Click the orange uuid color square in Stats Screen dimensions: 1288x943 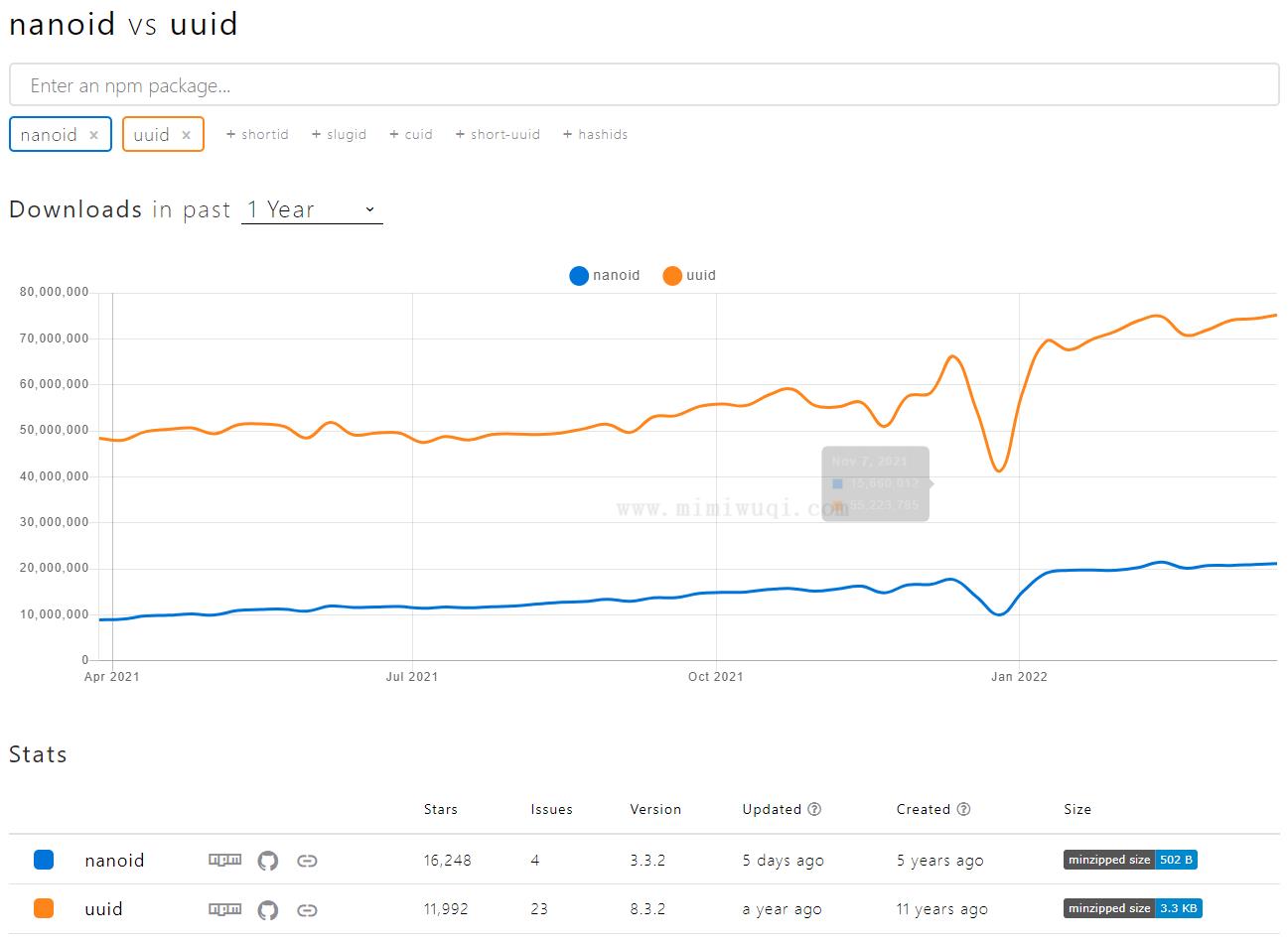[x=44, y=908]
